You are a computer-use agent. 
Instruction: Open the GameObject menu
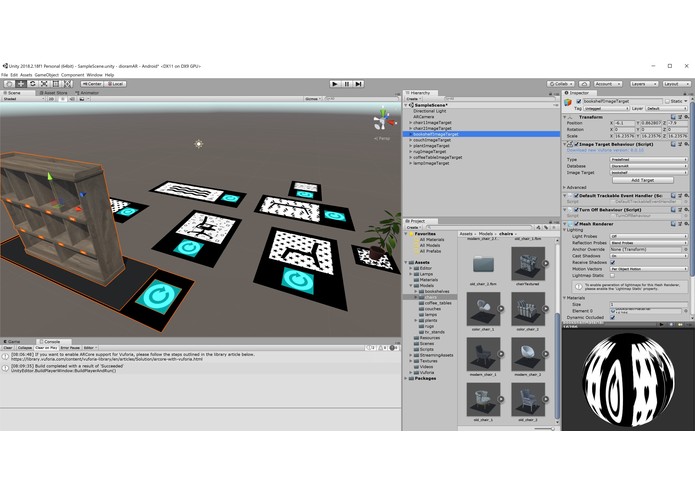[x=47, y=75]
